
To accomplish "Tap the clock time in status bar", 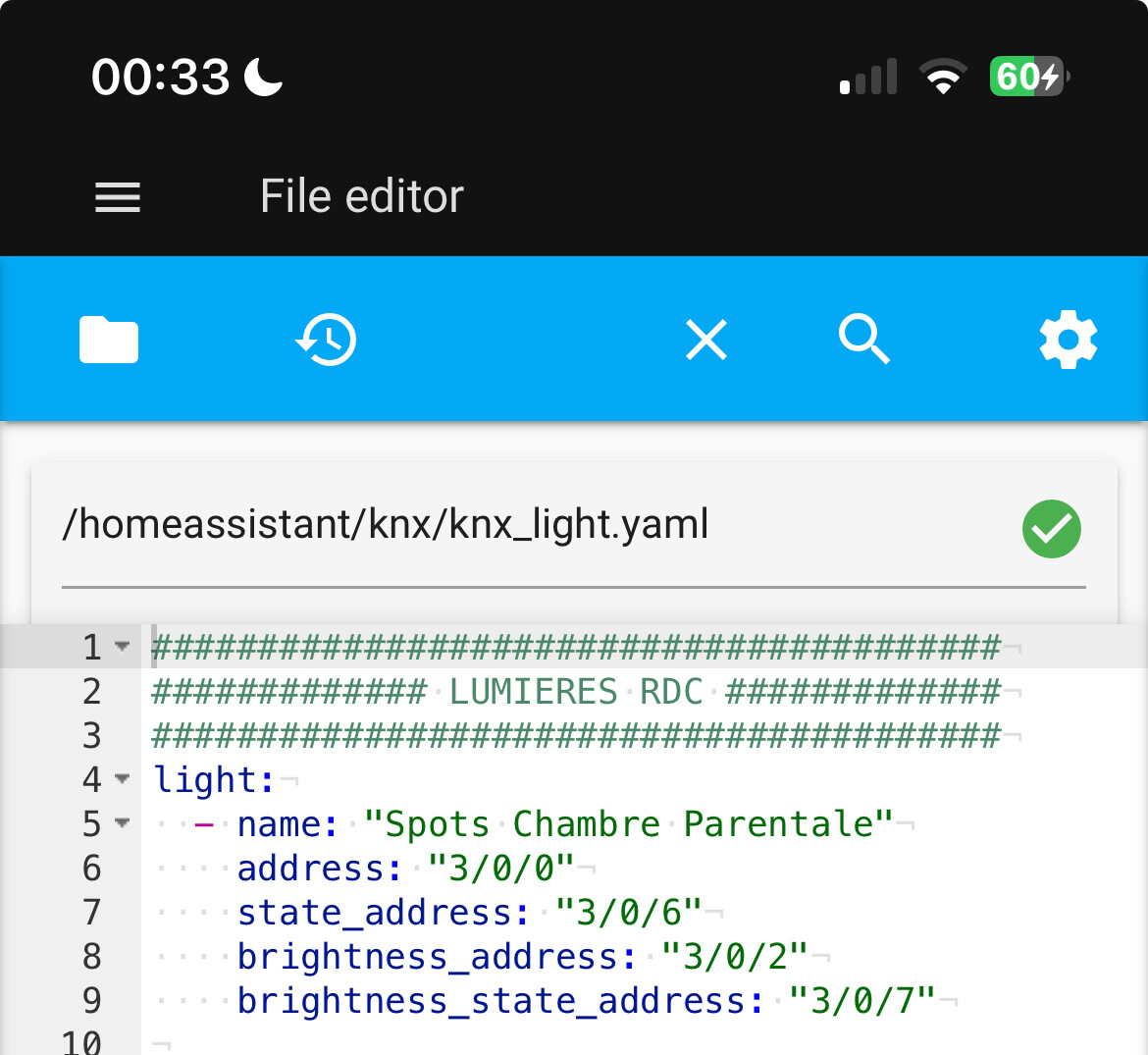I will pos(160,77).
